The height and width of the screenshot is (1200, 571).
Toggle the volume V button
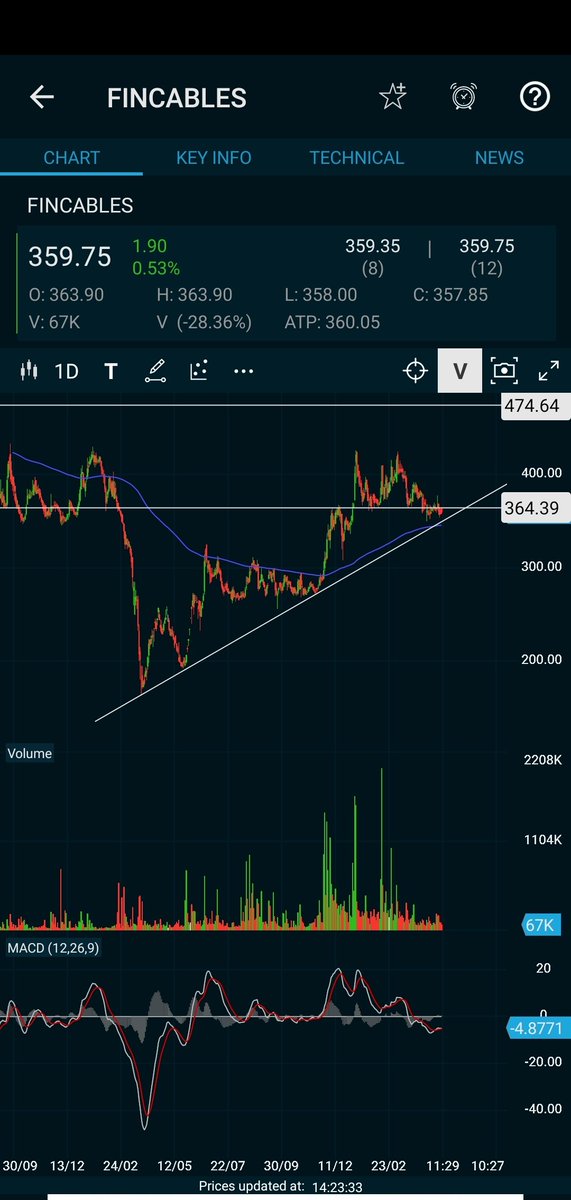[x=460, y=371]
